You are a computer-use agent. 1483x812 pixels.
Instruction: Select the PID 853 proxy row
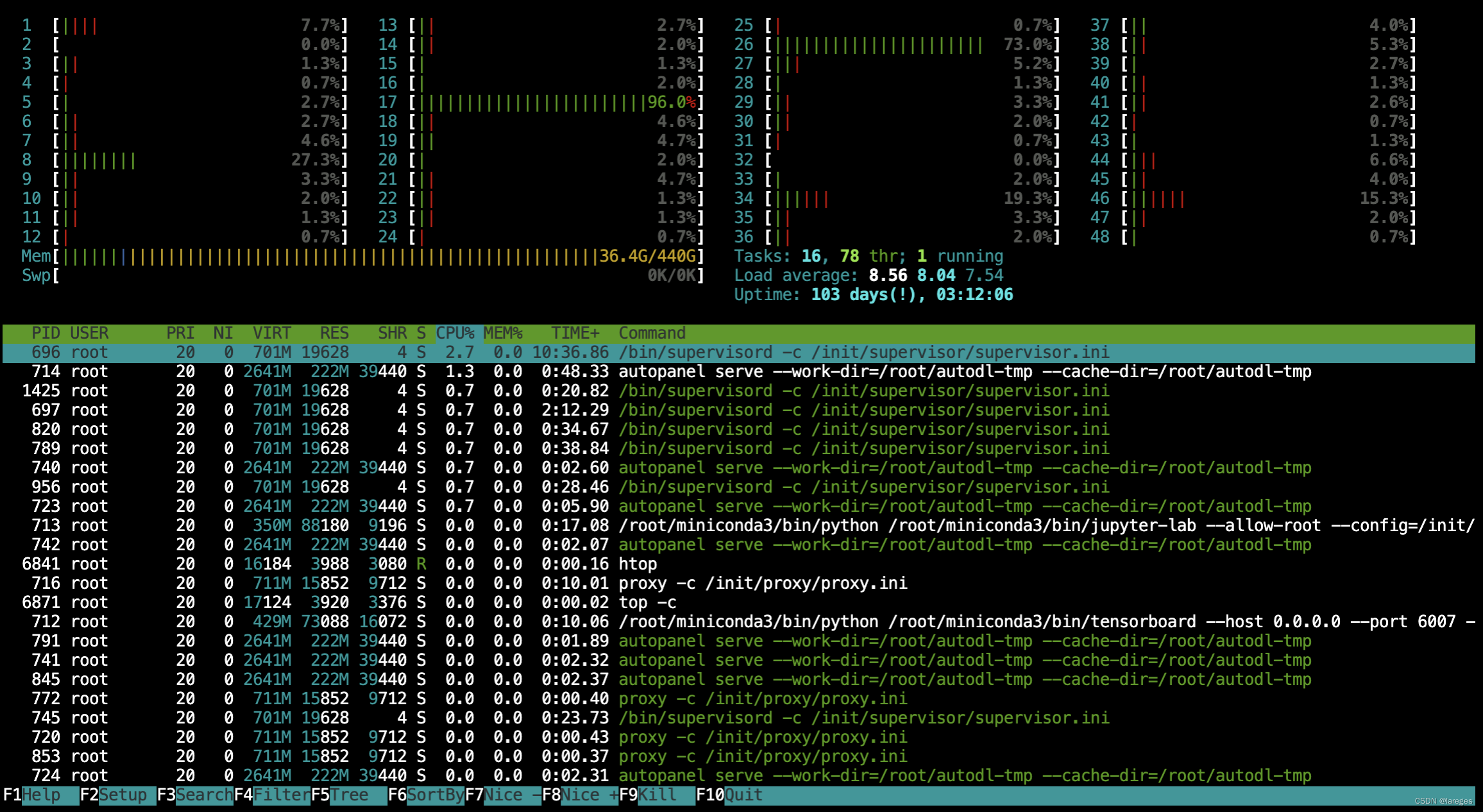coord(739,757)
